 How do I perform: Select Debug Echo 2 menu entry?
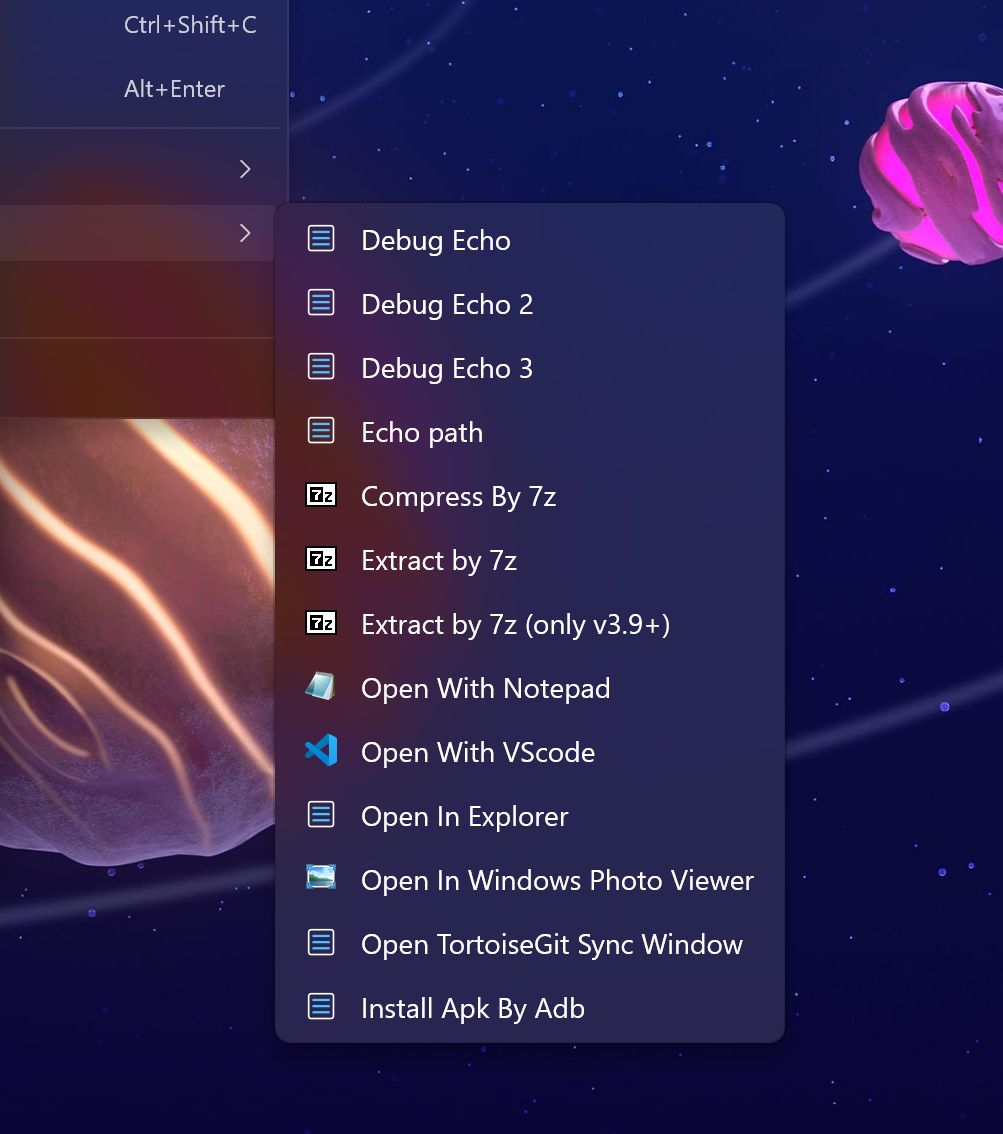[529, 304]
